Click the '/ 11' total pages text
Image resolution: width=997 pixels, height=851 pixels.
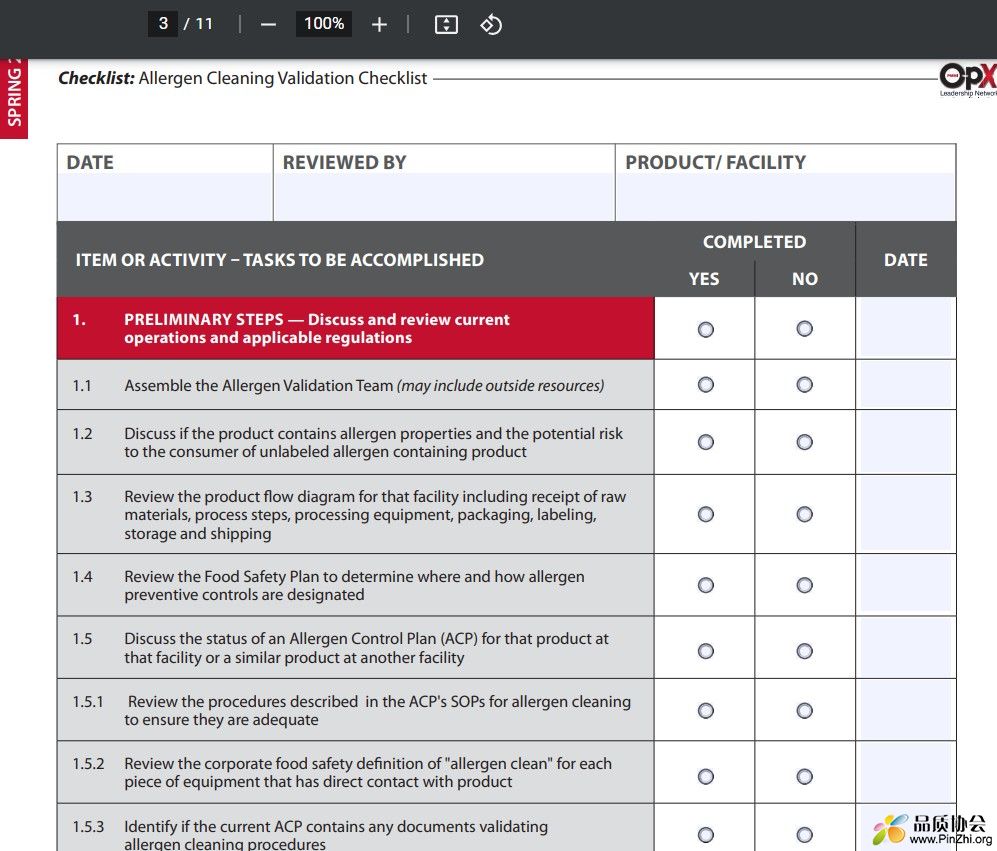click(198, 24)
